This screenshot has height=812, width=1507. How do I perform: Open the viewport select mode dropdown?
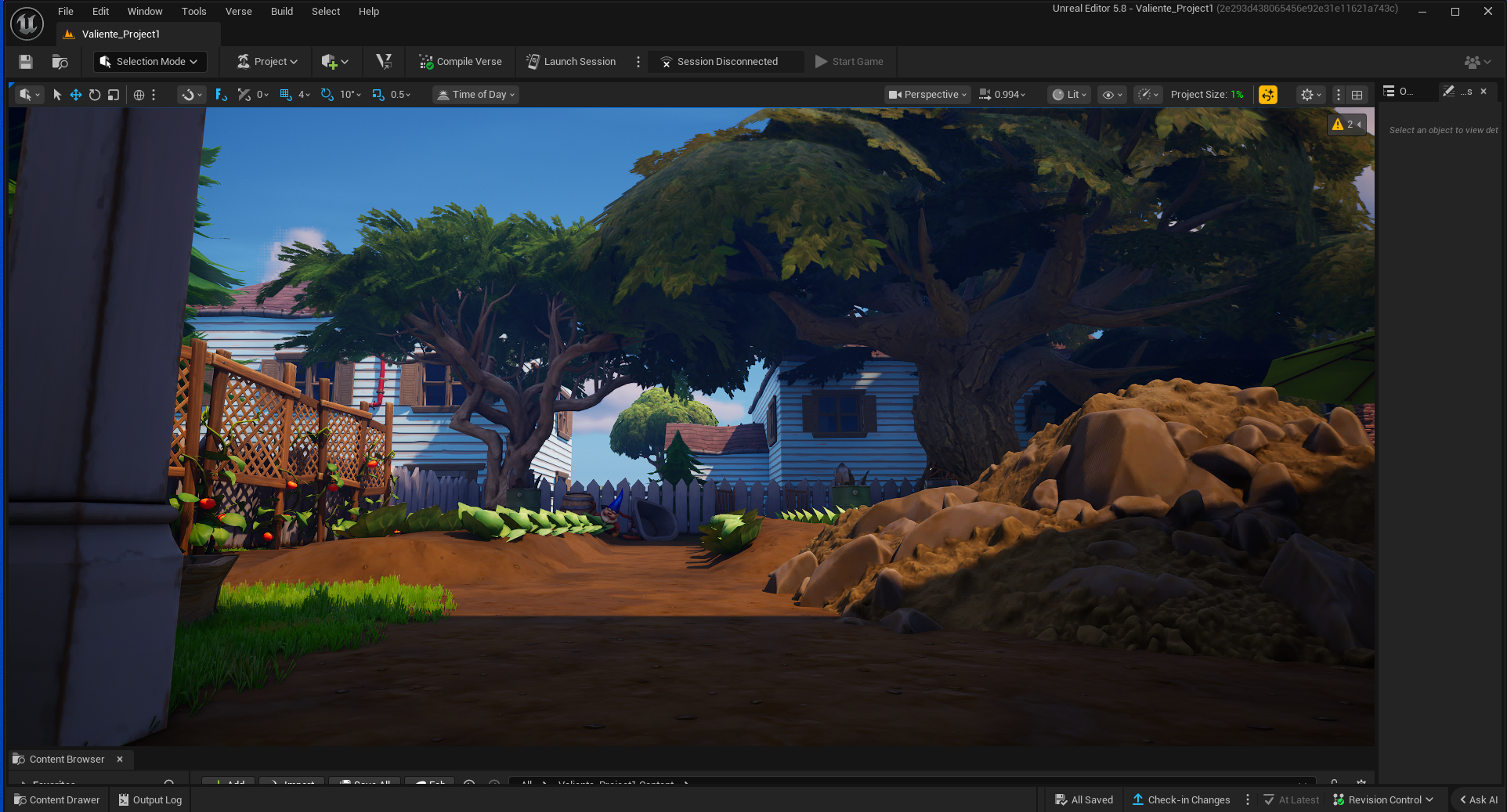pos(30,95)
